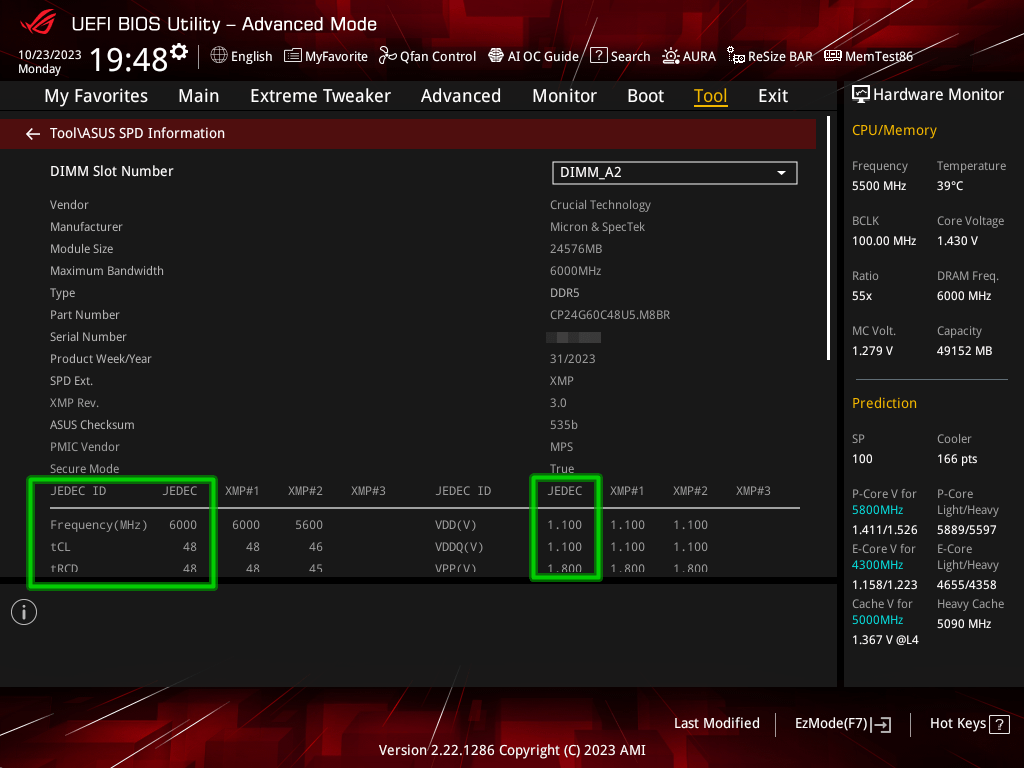
Task: Open the My Favorites tab
Action: (96, 96)
